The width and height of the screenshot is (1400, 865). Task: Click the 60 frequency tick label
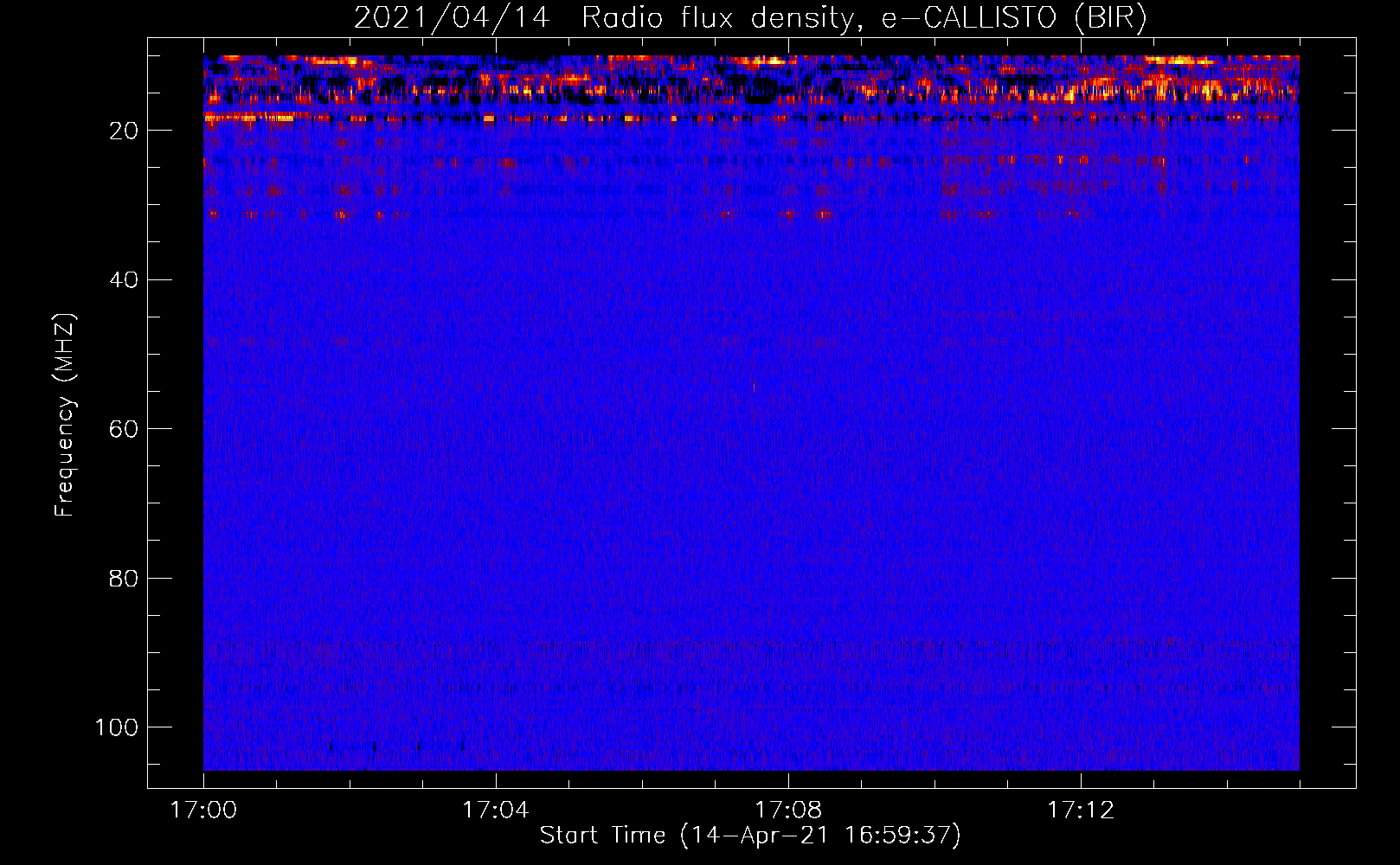click(x=124, y=429)
